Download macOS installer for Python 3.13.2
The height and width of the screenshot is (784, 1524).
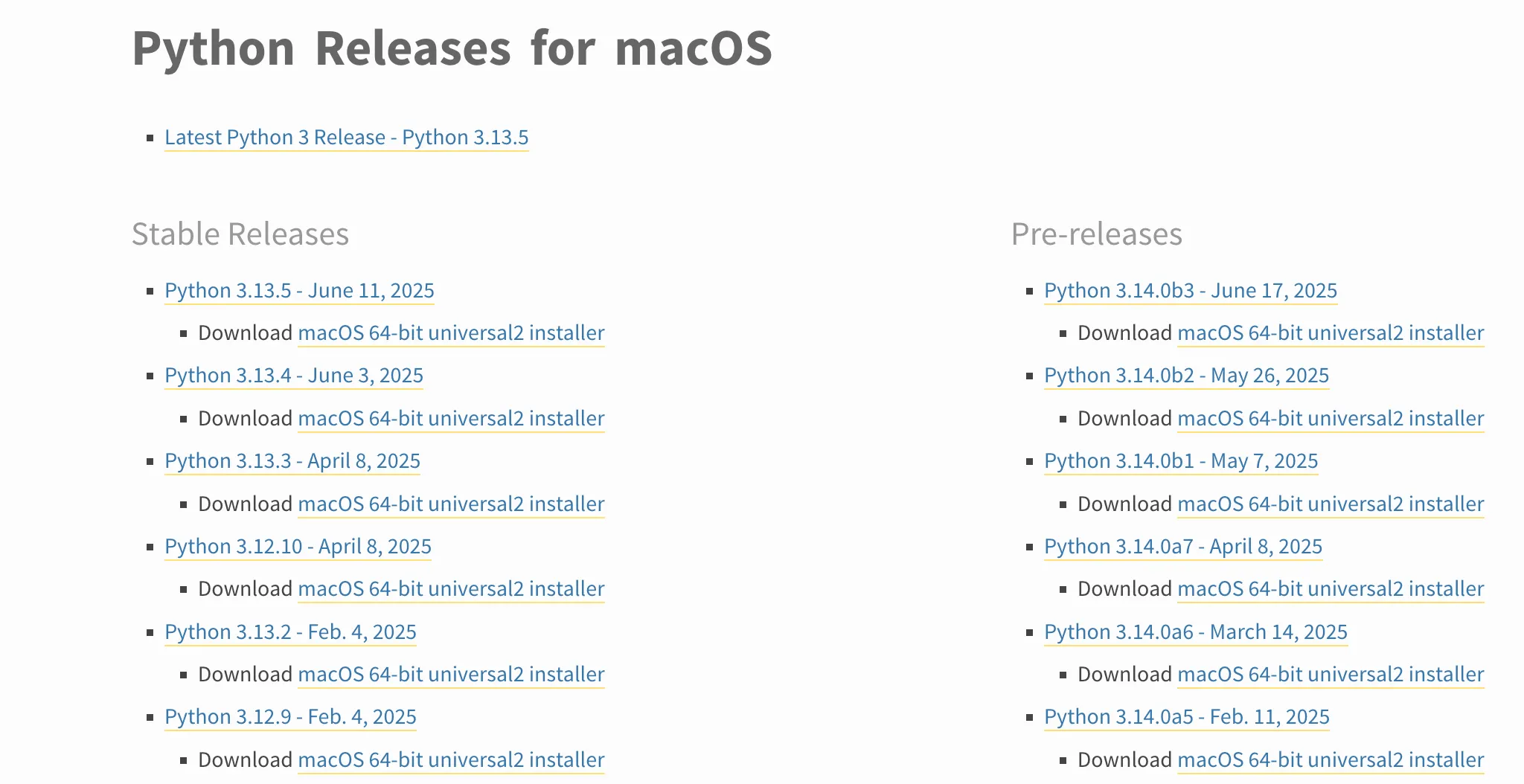pyautogui.click(x=452, y=674)
